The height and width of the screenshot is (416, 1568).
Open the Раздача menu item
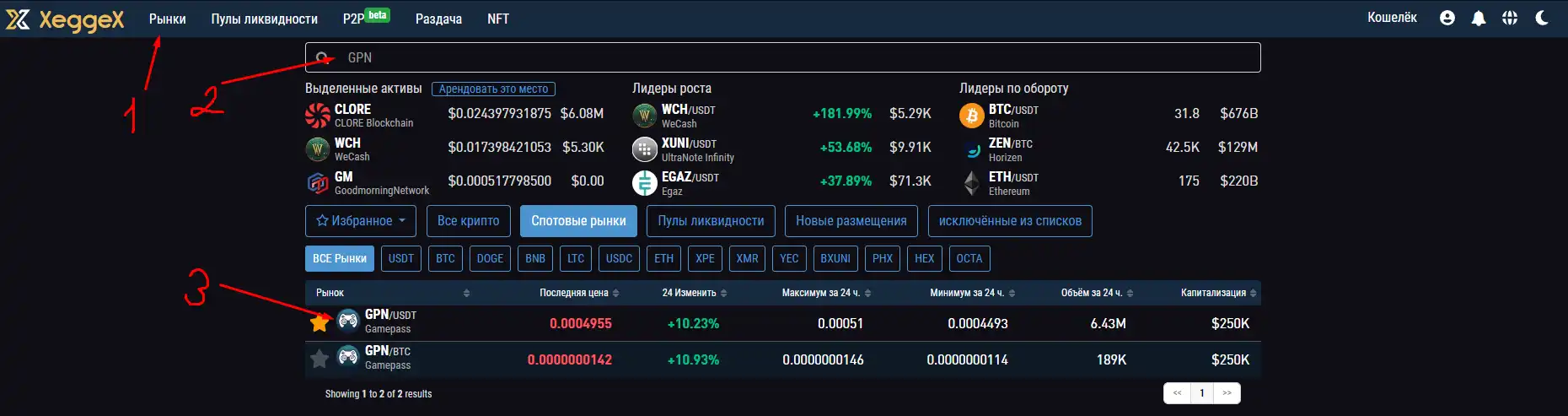pos(438,19)
